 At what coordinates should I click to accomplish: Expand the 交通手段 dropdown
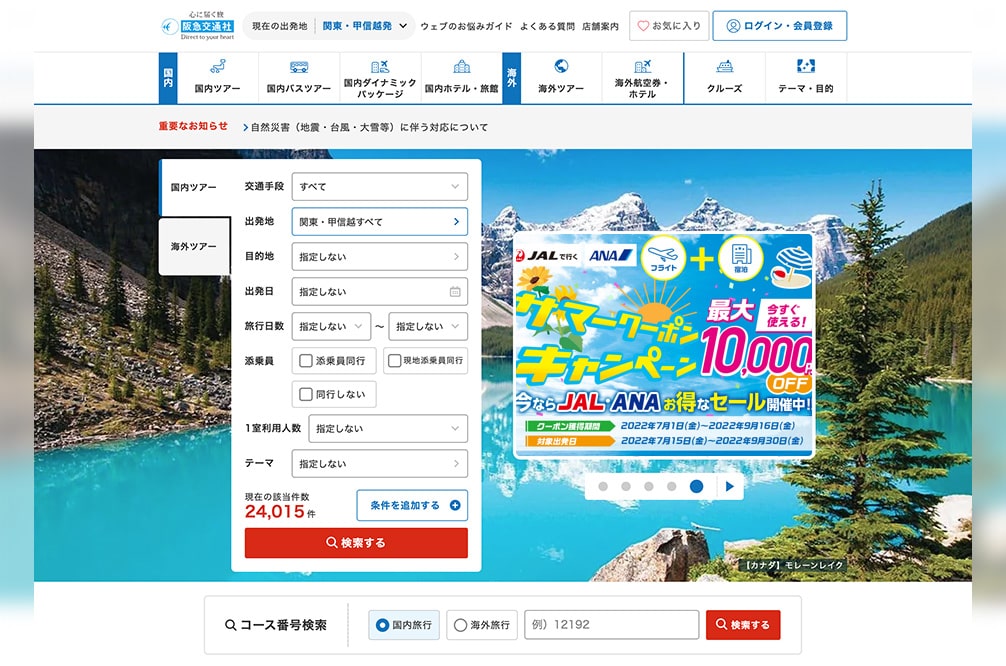pos(379,187)
